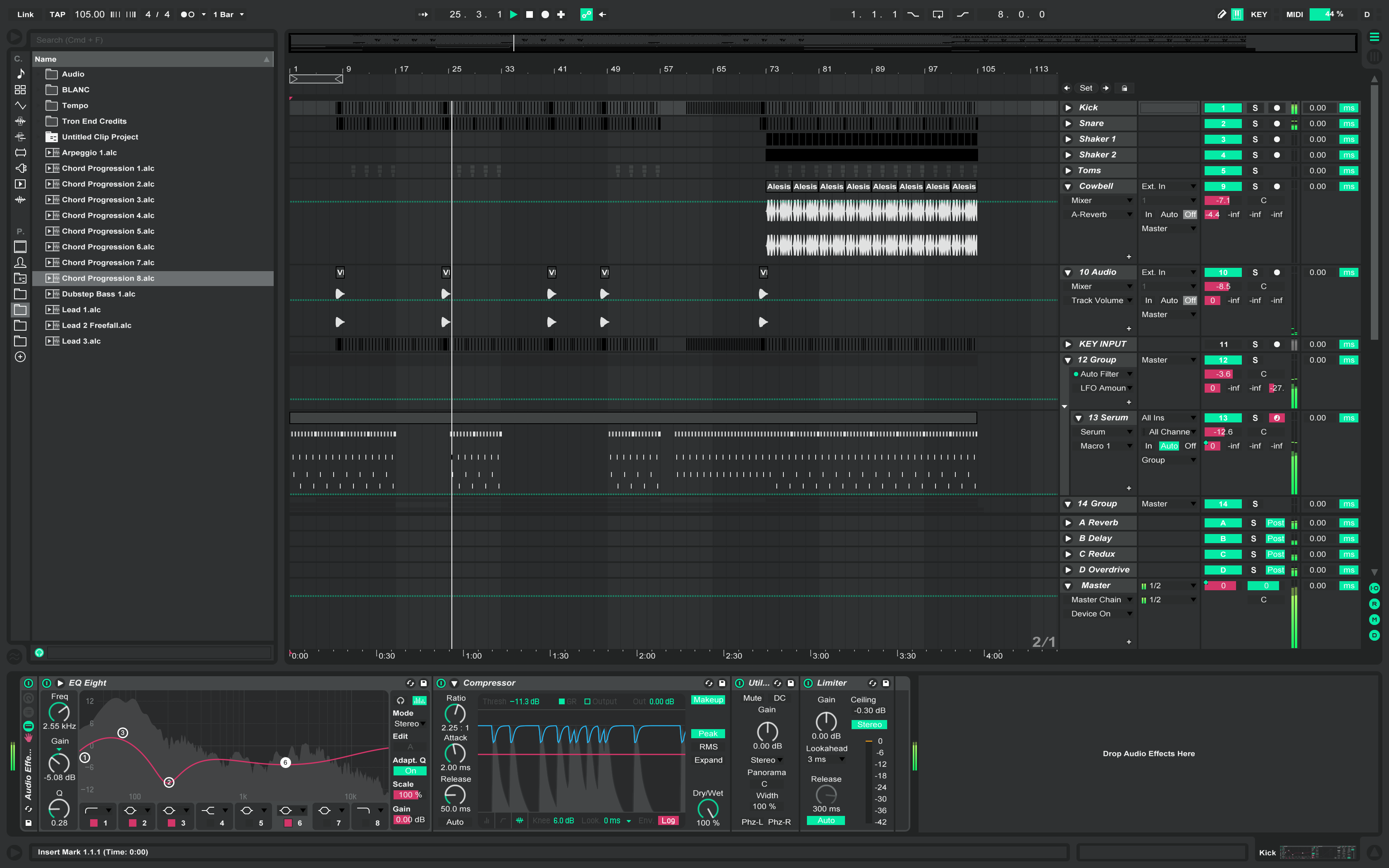Open the User Library (person icon)
The image size is (1389, 868).
tap(20, 262)
